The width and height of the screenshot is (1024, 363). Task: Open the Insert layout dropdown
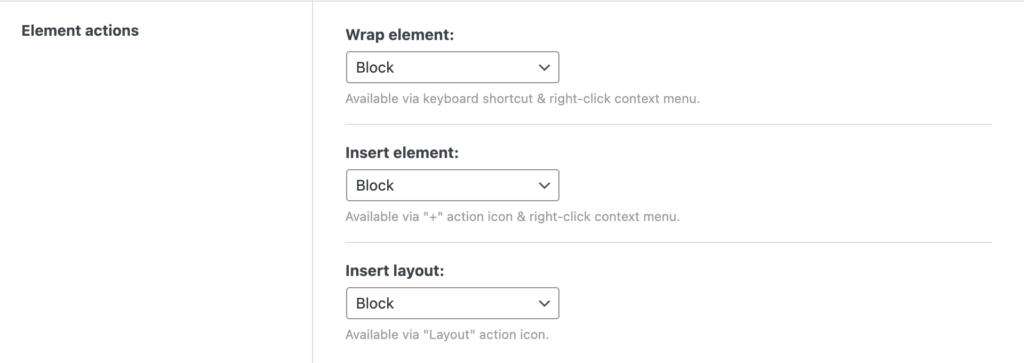(x=452, y=304)
